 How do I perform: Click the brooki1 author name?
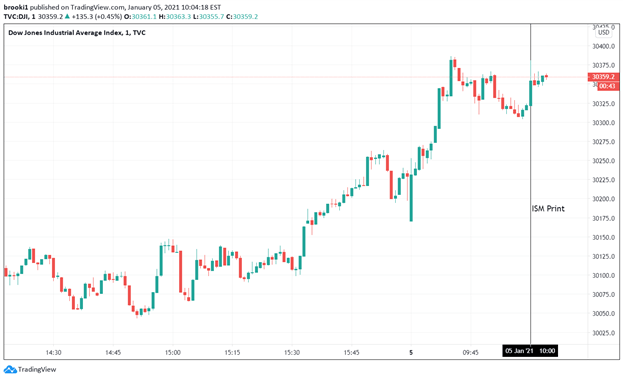15,7
